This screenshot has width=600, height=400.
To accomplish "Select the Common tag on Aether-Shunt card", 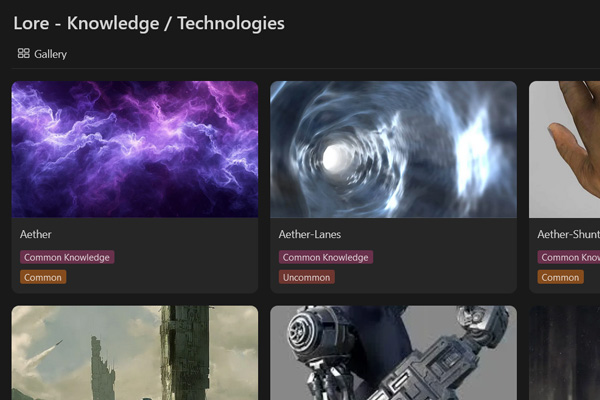I will click(560, 277).
